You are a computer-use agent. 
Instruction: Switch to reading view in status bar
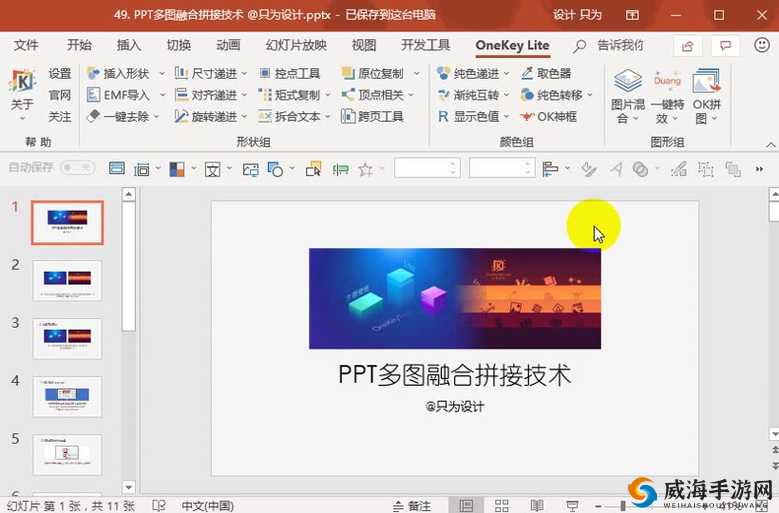[537, 506]
